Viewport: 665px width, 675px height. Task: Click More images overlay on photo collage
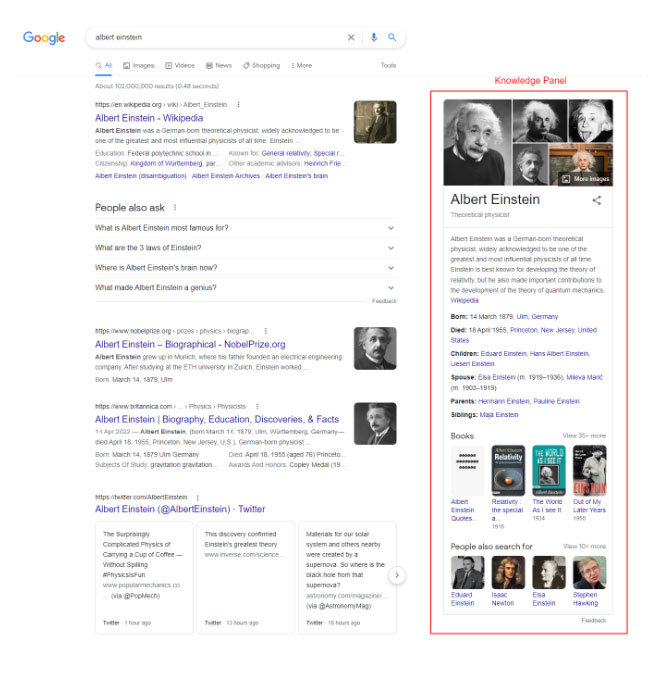pos(586,179)
